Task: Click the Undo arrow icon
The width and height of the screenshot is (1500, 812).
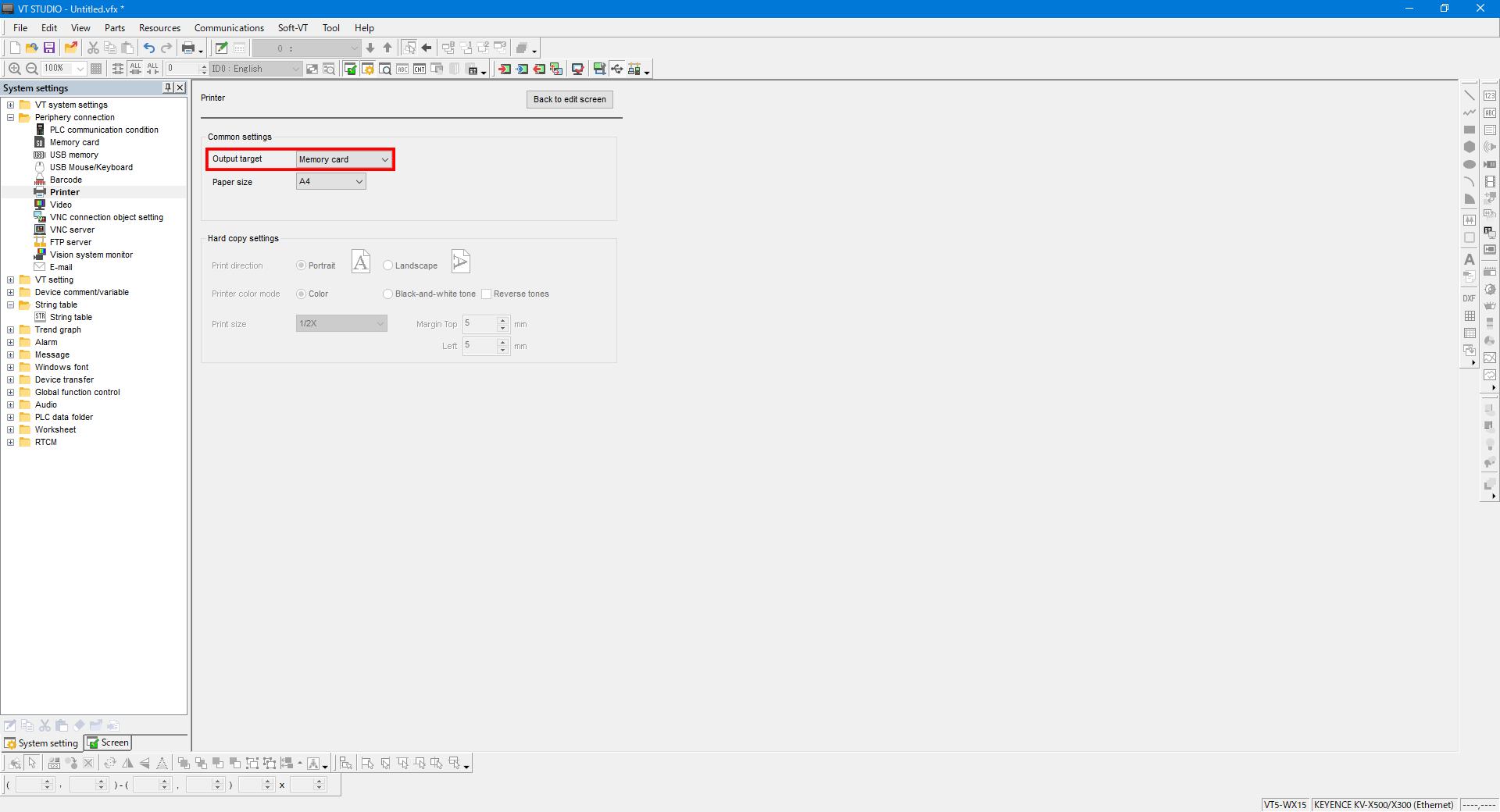Action: [x=148, y=48]
